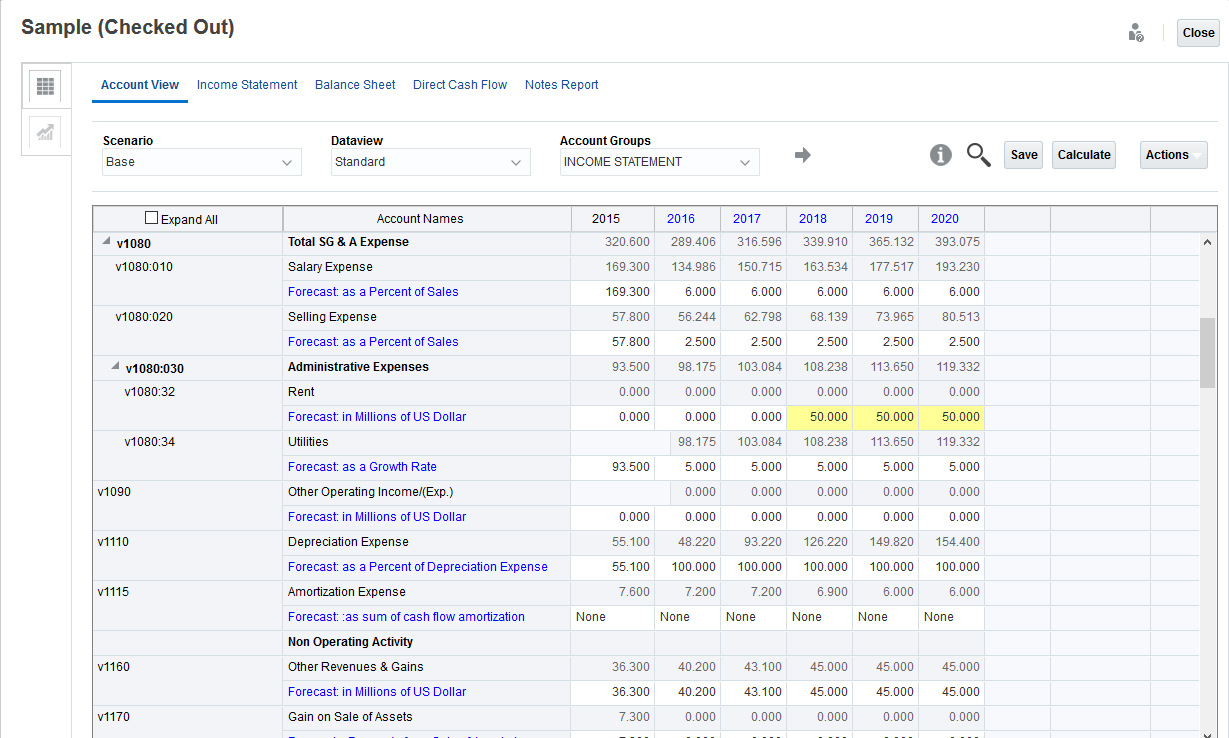Click Forecast: as a Percent of Sales link
1229x738 pixels.
click(372, 291)
